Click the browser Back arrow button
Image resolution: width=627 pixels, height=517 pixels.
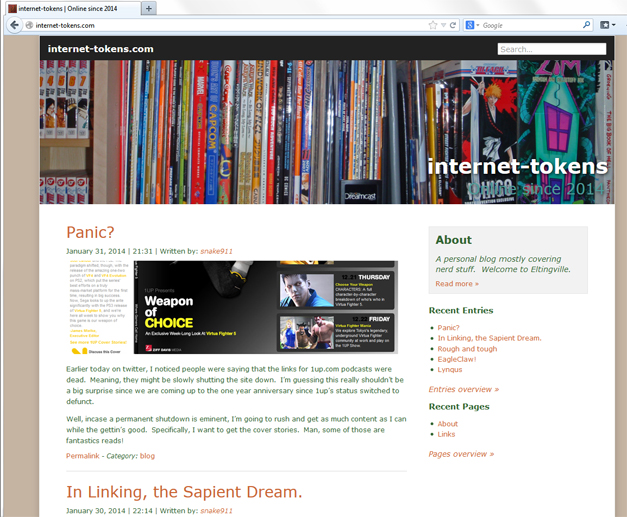14,25
